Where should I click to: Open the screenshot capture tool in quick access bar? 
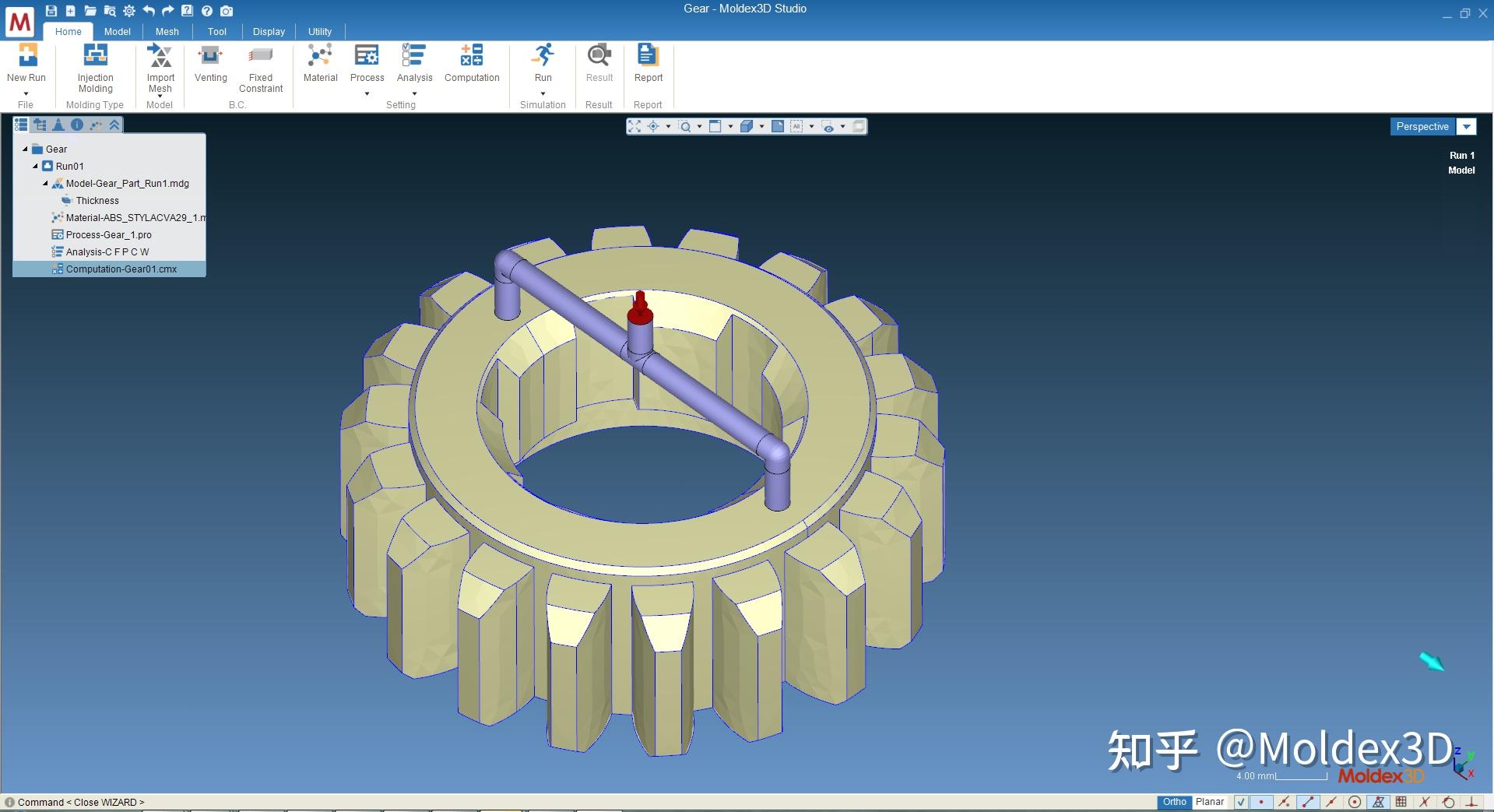(226, 11)
